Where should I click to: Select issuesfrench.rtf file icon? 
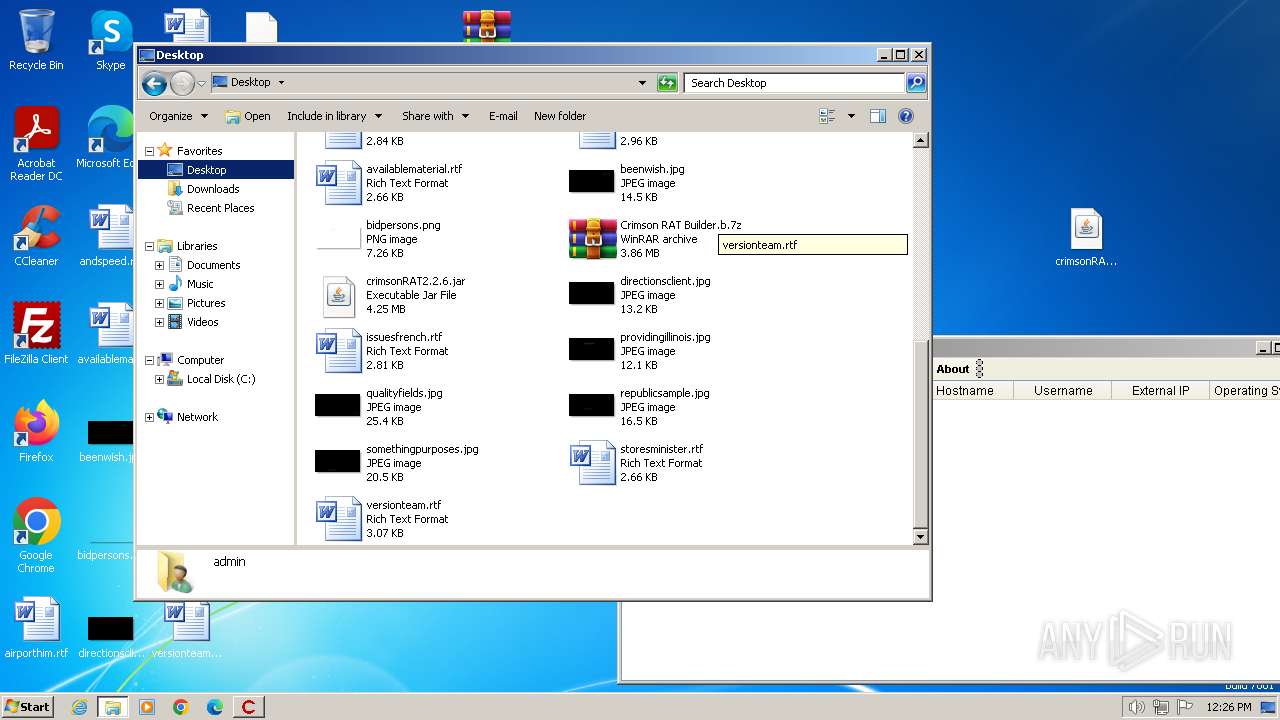pyautogui.click(x=338, y=351)
